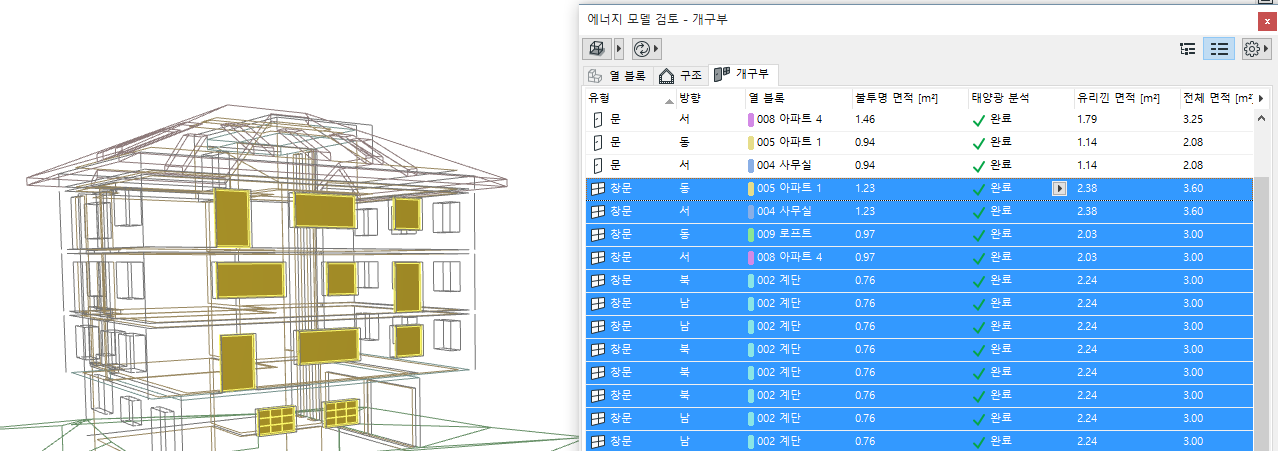Image resolution: width=1278 pixels, height=451 pixels.
Task: Sort by the 유형 column header
Action: (x=630, y=98)
